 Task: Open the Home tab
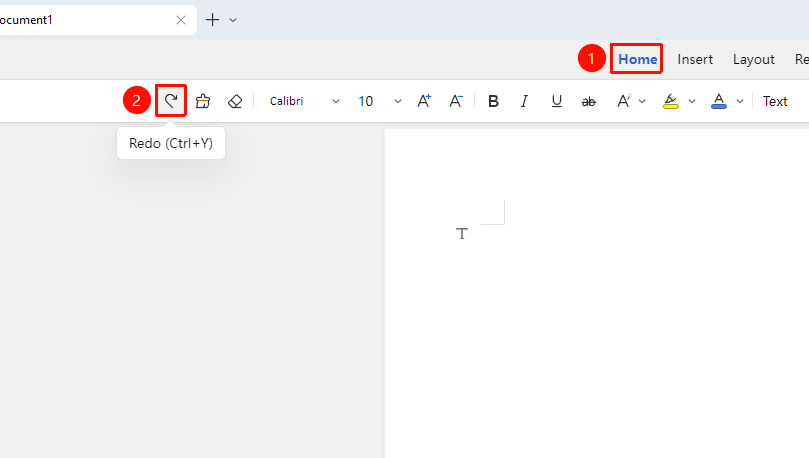(x=637, y=59)
